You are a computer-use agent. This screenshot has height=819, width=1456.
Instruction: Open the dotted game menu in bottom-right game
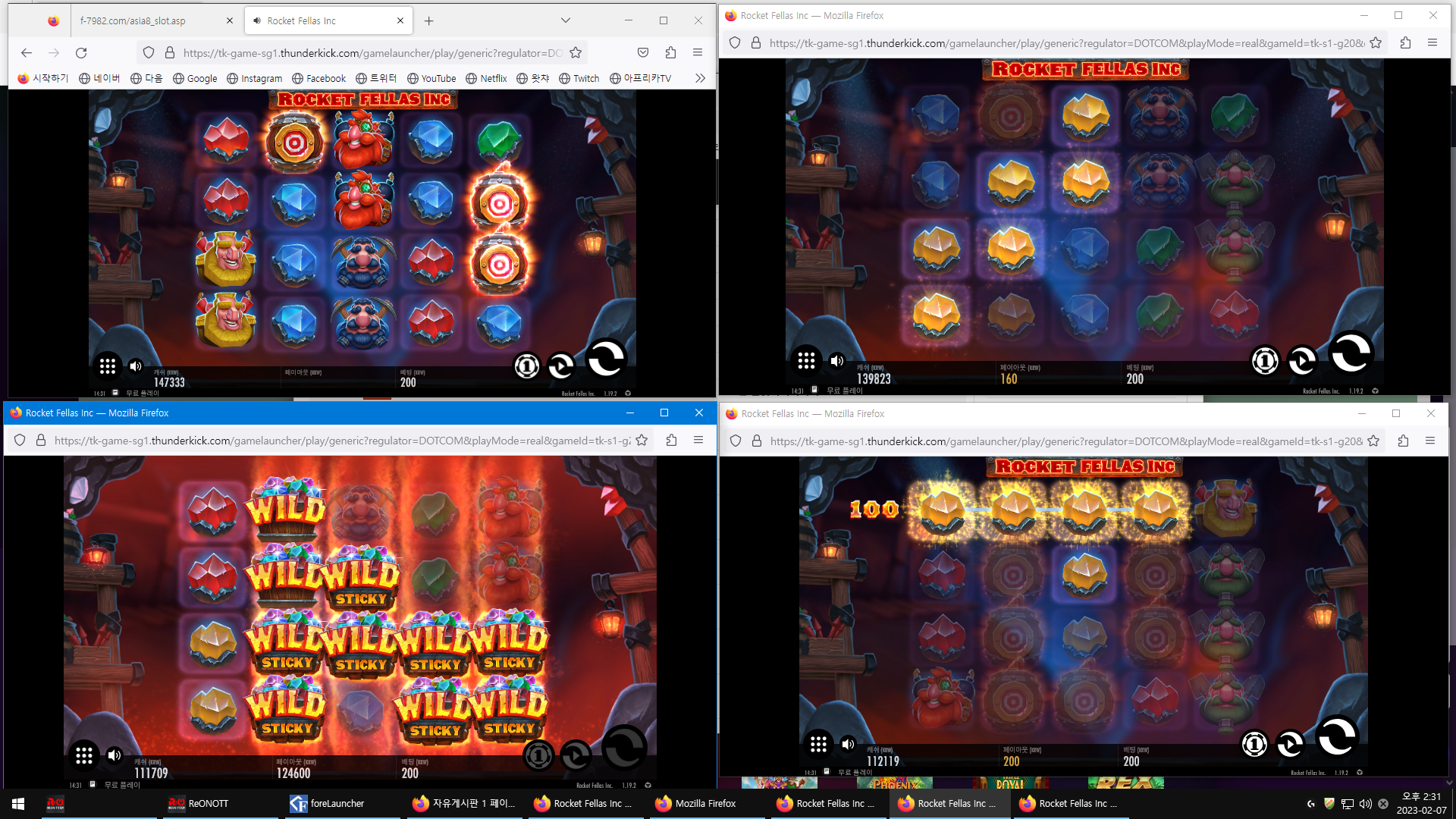coord(818,744)
